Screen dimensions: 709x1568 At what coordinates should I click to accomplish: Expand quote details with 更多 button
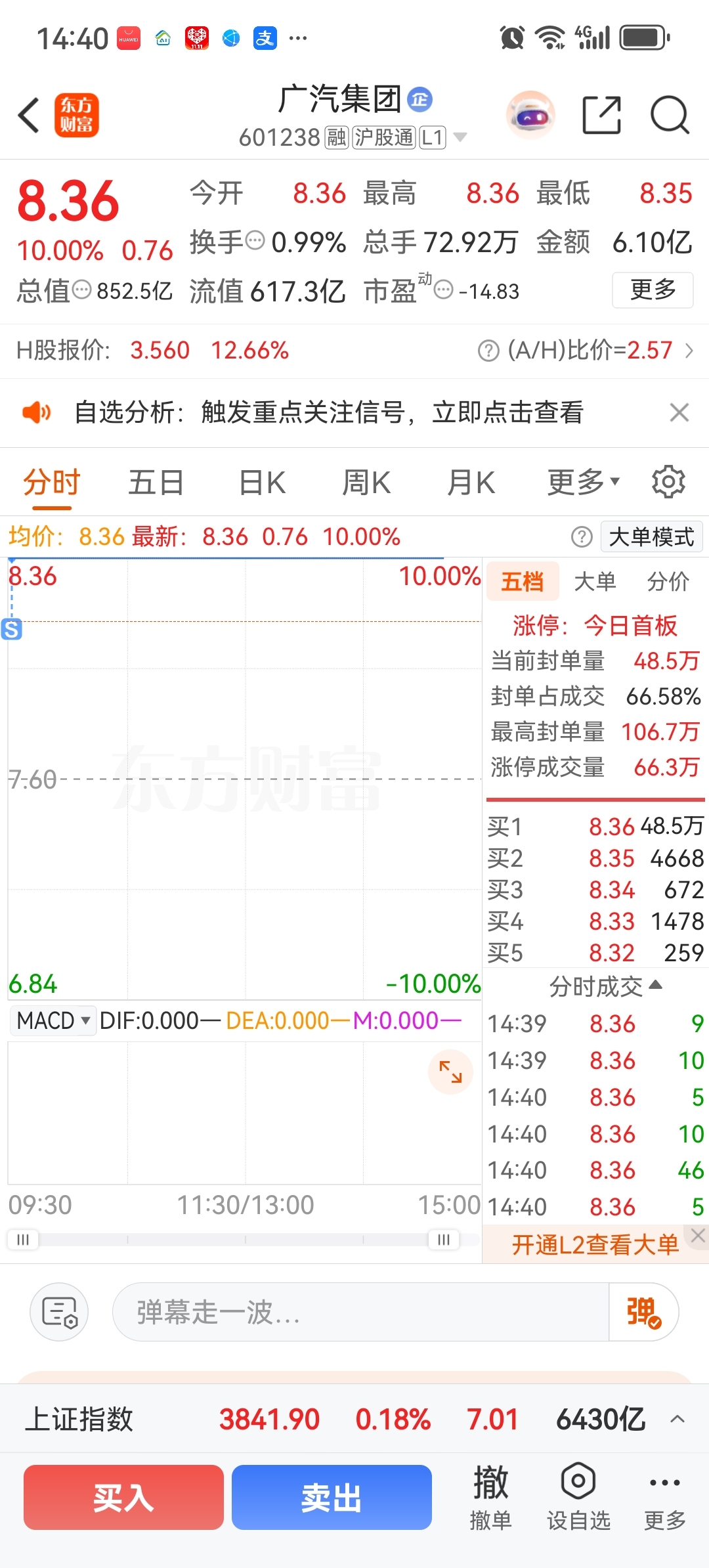click(x=653, y=290)
